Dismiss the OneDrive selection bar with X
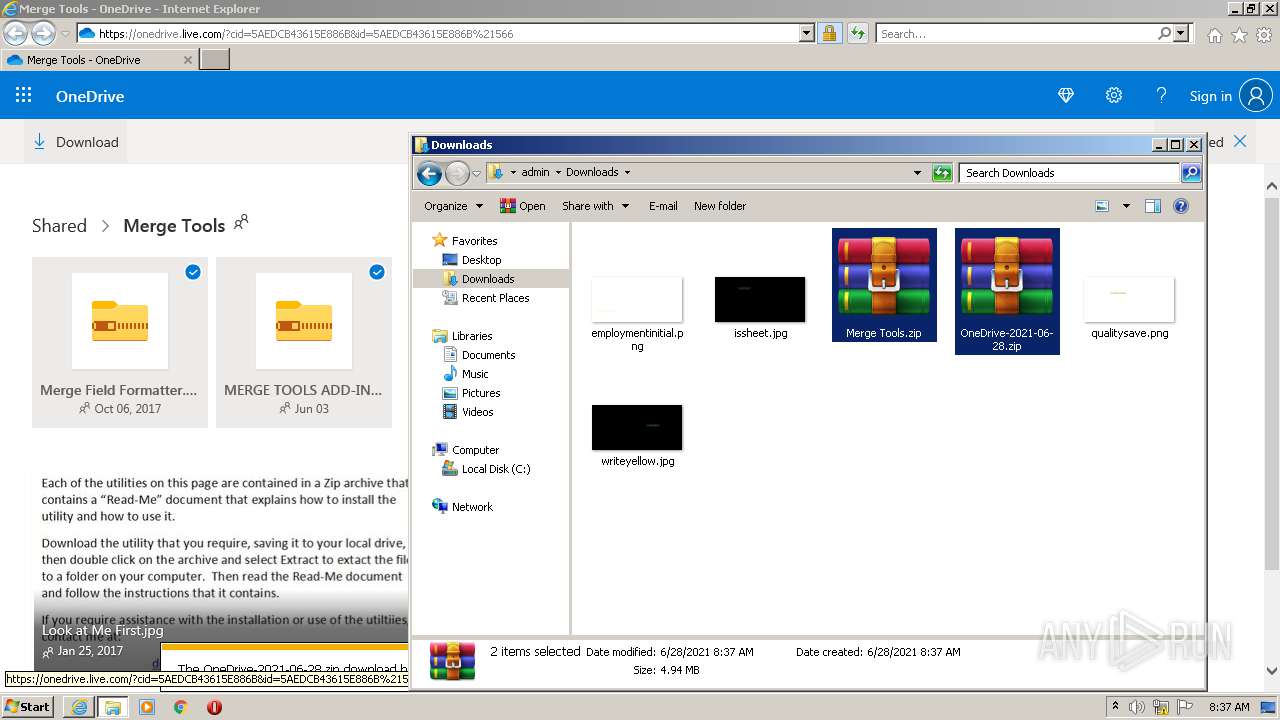 tap(1240, 141)
